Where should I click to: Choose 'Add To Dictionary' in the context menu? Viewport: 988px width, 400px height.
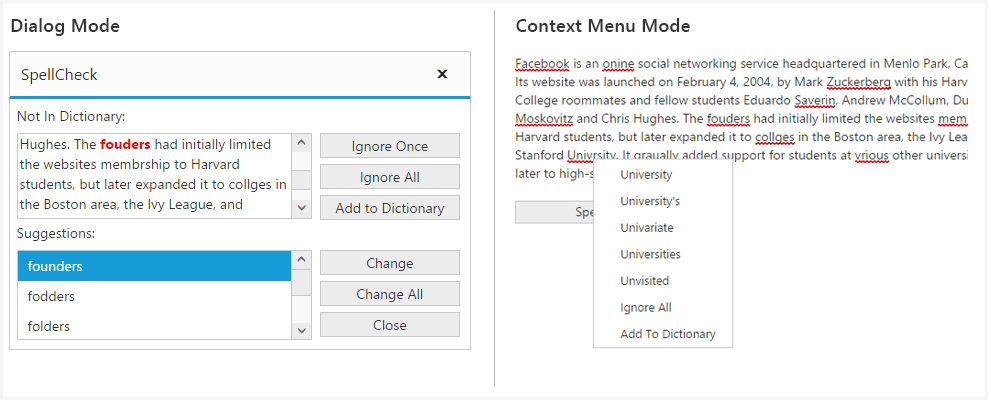click(x=668, y=334)
